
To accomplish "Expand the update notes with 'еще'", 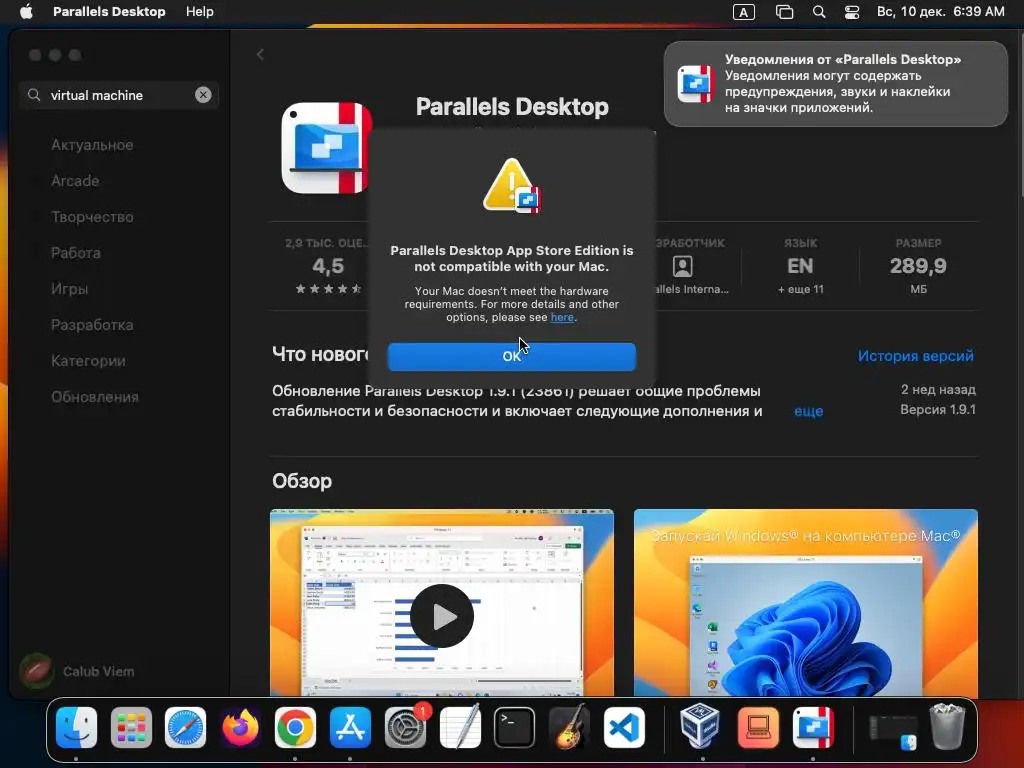I will [808, 411].
